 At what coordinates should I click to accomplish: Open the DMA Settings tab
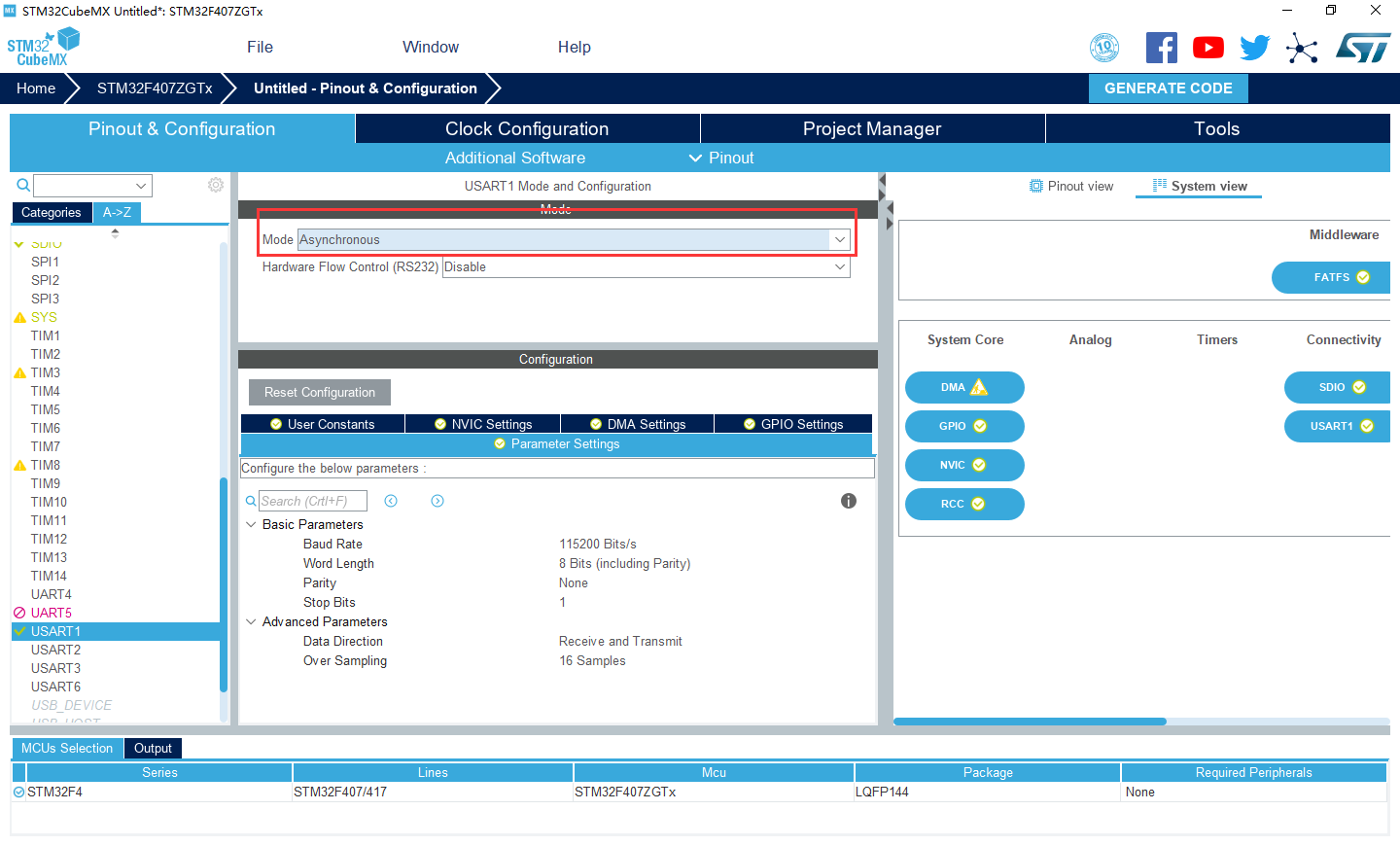(x=637, y=424)
